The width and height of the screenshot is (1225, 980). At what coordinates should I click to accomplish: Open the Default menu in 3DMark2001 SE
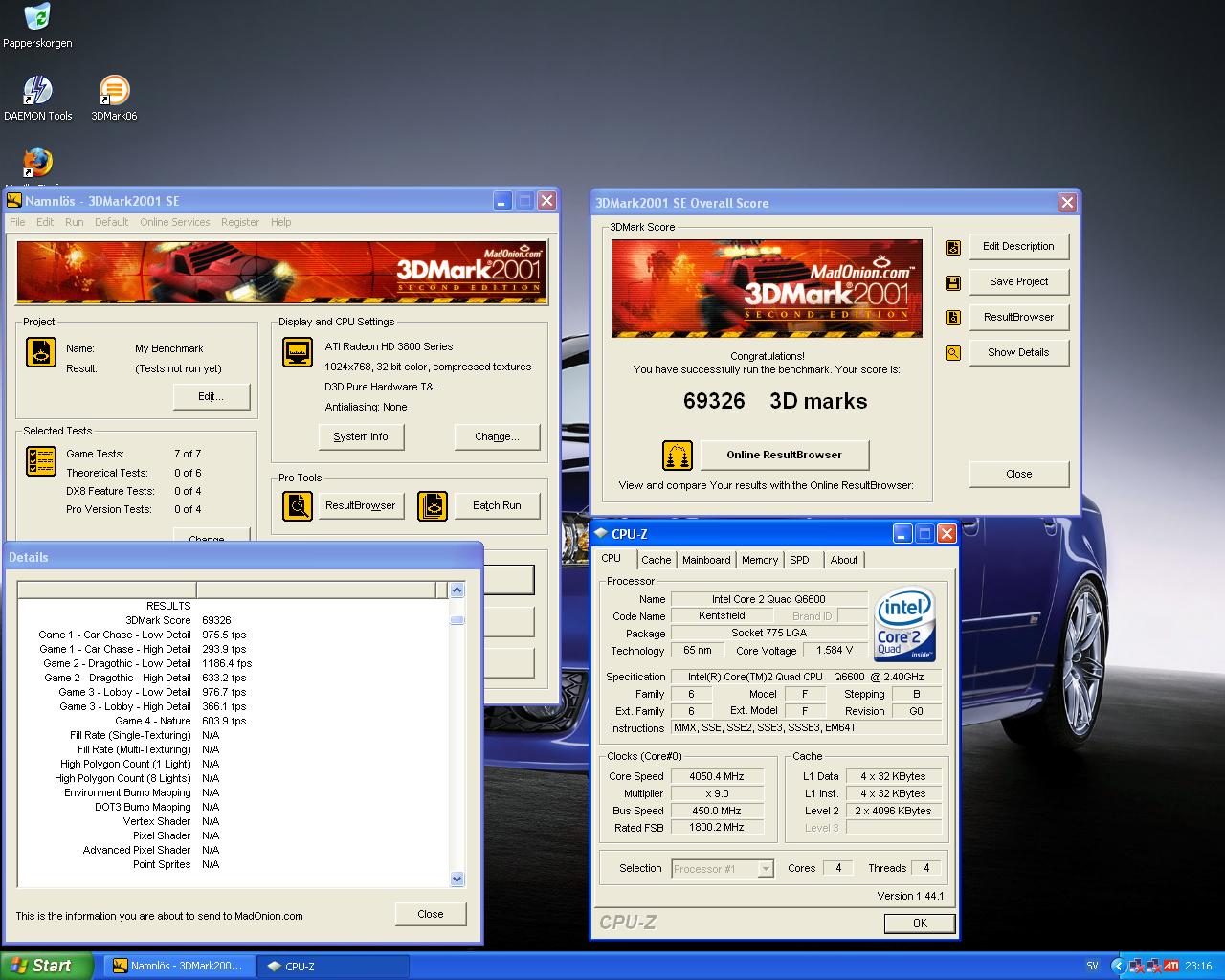111,222
